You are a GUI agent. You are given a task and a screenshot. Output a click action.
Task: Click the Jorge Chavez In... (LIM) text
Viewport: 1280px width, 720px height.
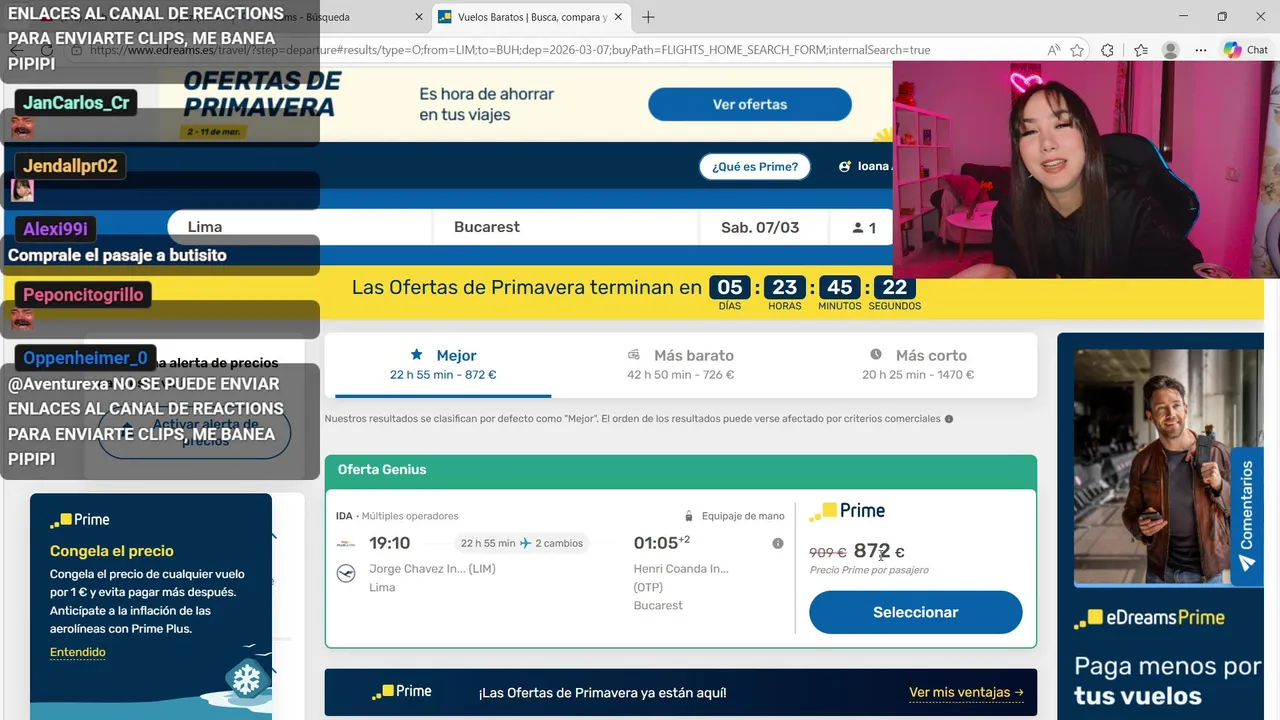pos(432,569)
